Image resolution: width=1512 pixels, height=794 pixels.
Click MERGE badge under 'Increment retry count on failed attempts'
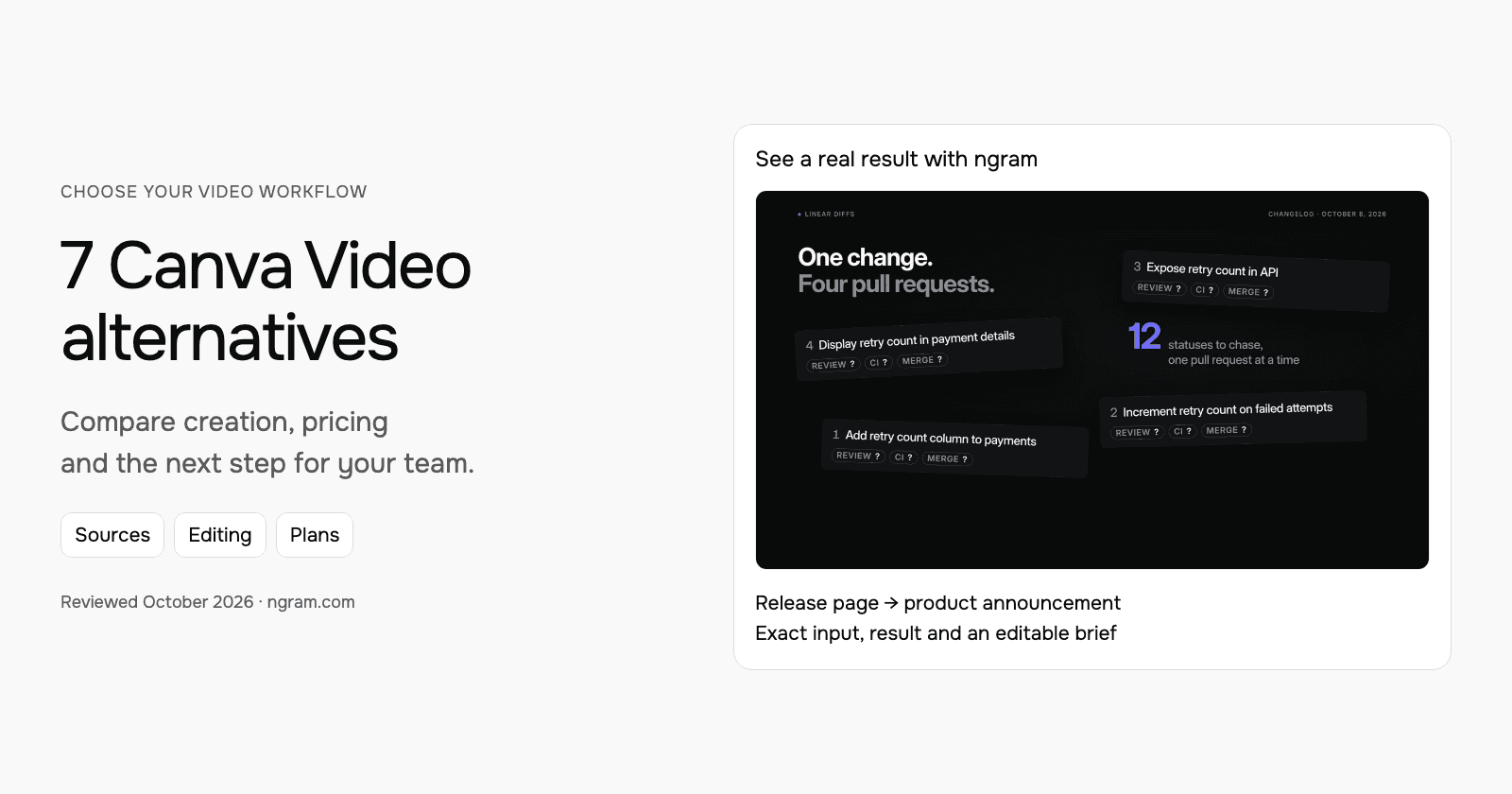click(1227, 430)
